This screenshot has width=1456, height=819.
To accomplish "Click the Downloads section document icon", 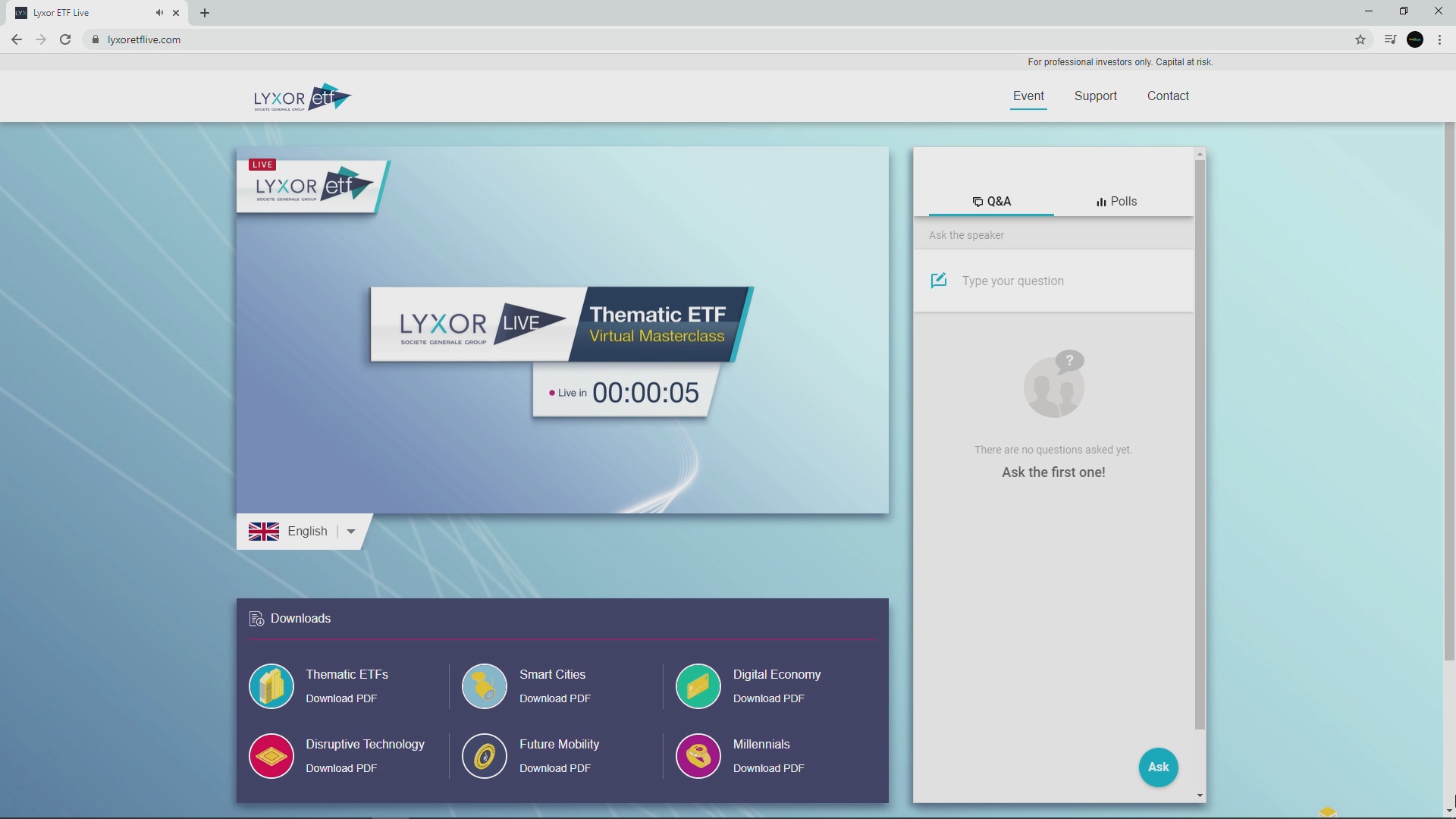I will (256, 619).
